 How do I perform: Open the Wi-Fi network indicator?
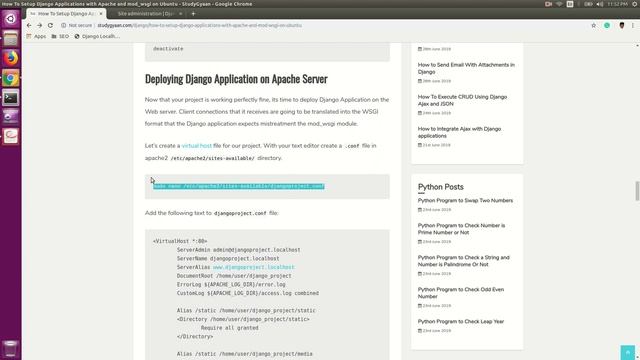[x=559, y=4]
